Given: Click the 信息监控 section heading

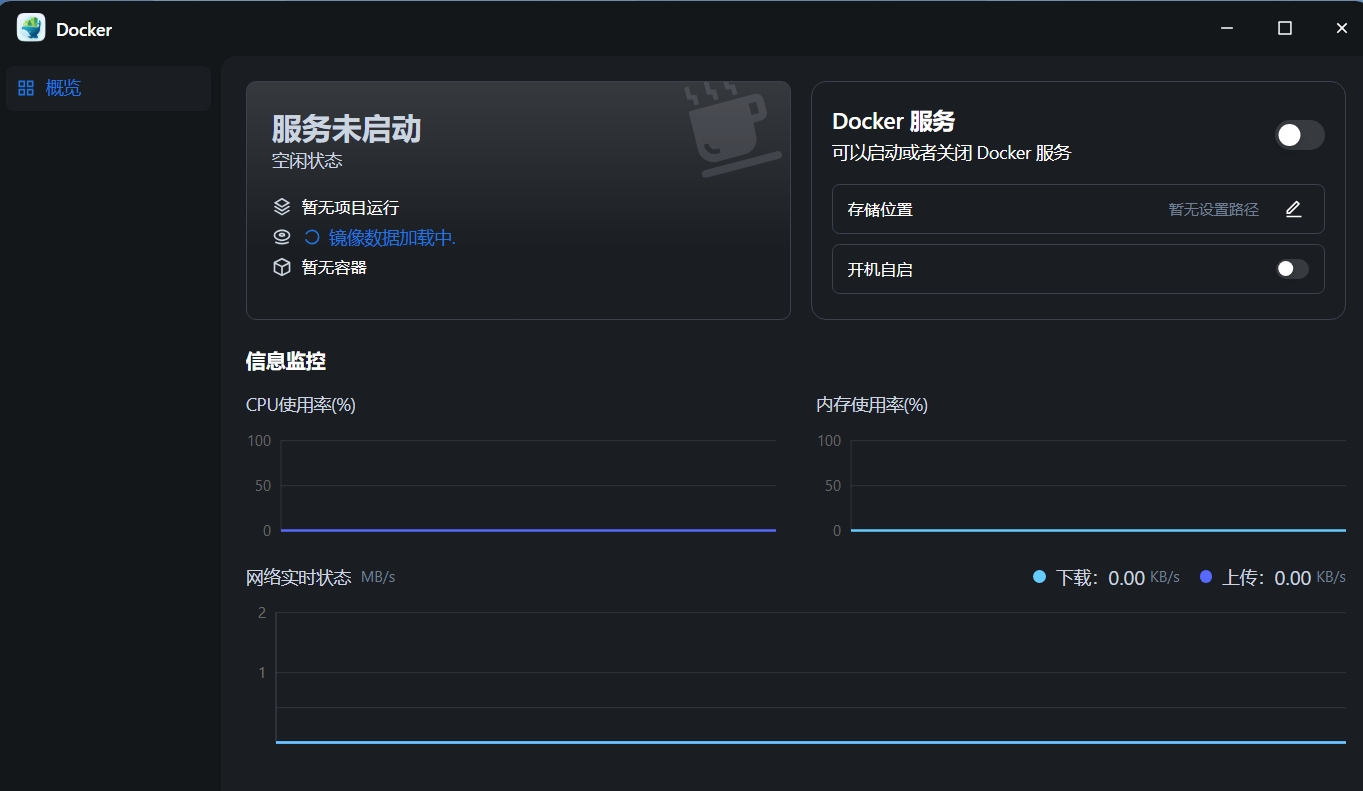Looking at the screenshot, I should [x=286, y=361].
